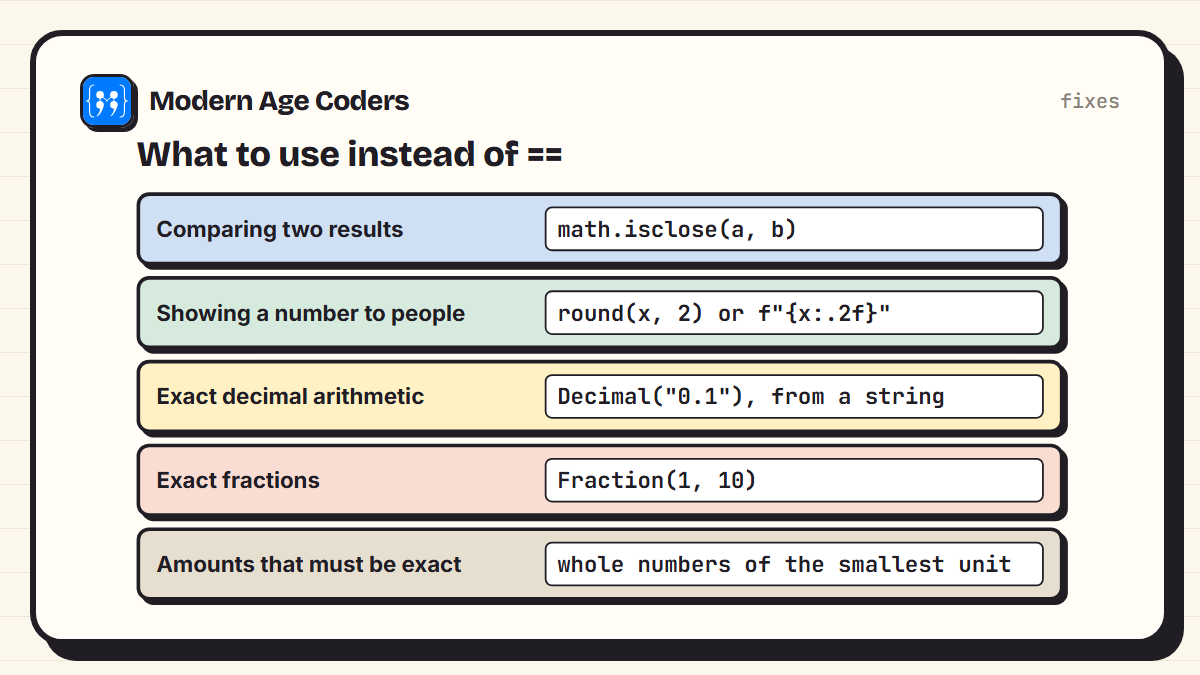1200x675 pixels.
Task: Click the math.isclose(a, b) code box
Action: [x=794, y=229]
